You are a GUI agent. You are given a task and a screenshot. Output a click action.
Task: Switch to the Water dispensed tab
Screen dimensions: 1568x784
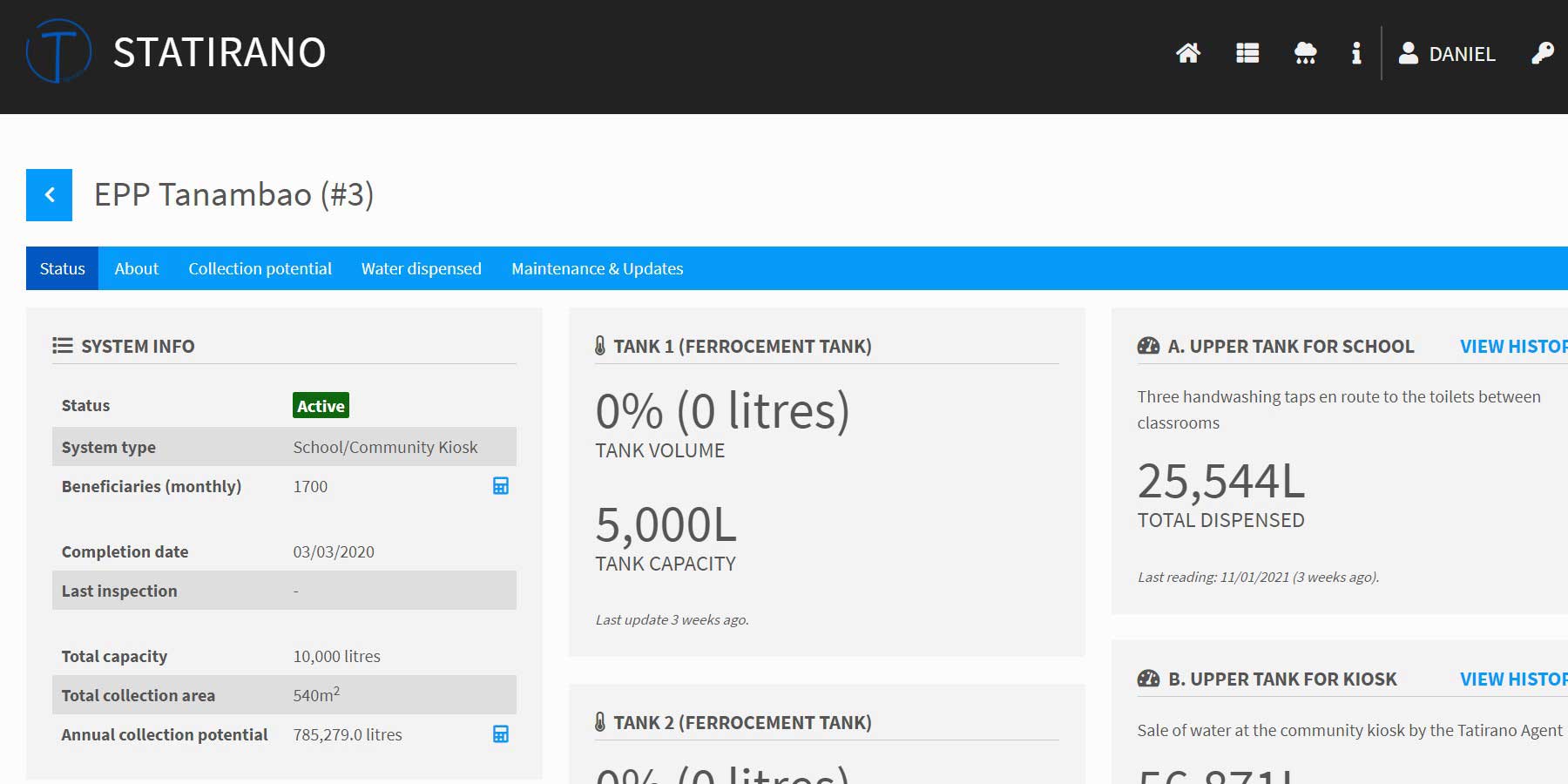[x=421, y=268]
